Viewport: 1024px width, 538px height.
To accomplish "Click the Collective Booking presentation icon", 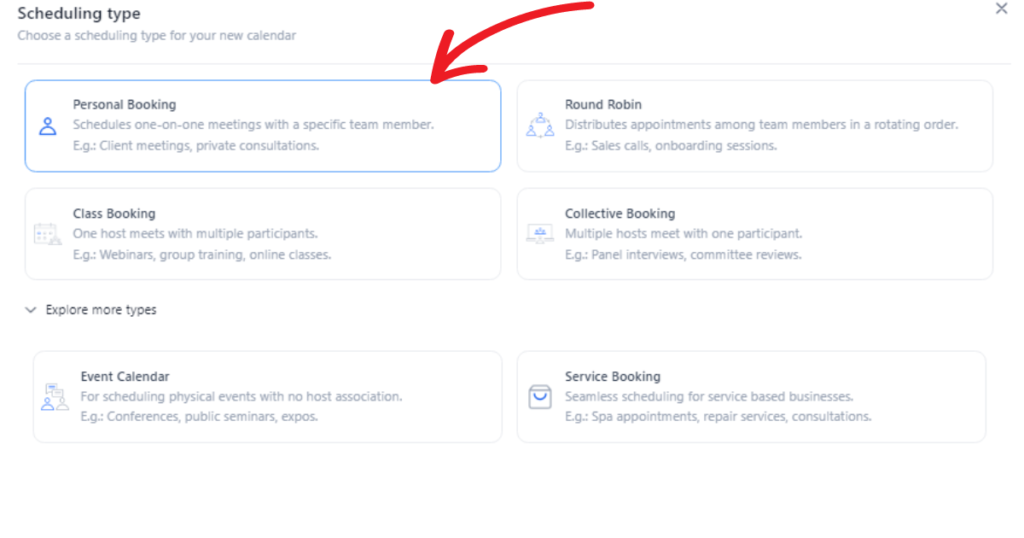I will [x=540, y=234].
